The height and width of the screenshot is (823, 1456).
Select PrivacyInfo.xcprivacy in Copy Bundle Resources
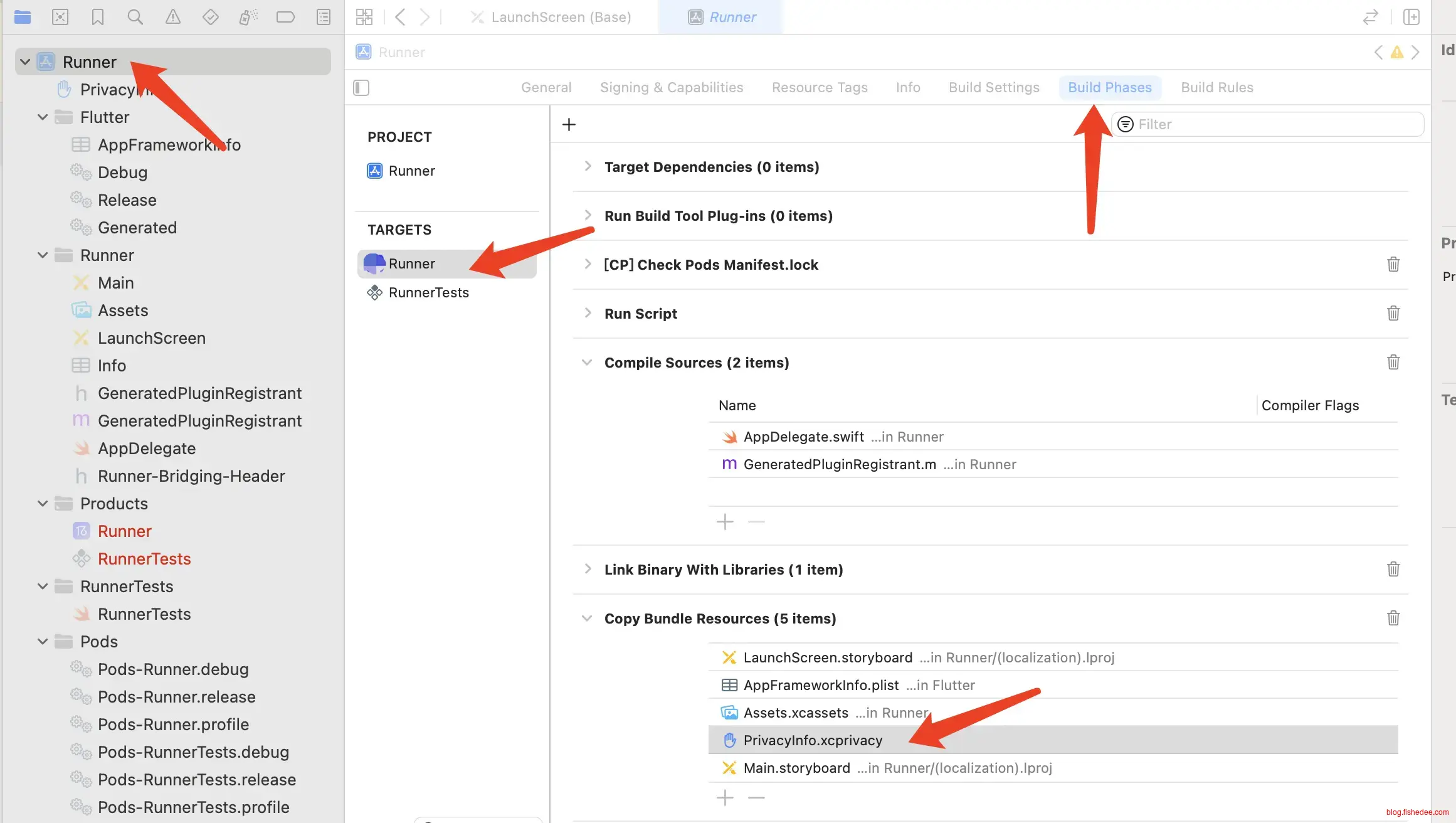pyautogui.click(x=813, y=740)
